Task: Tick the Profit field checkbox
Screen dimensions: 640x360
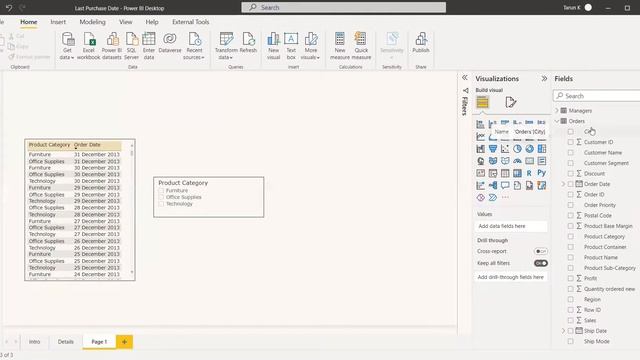Action: (x=571, y=278)
